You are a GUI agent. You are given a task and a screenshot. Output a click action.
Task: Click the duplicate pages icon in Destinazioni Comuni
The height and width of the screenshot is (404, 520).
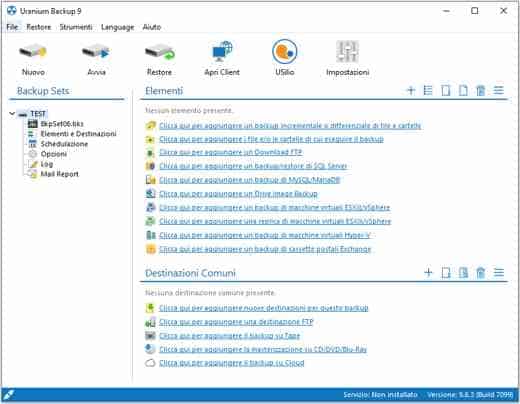coord(463,273)
